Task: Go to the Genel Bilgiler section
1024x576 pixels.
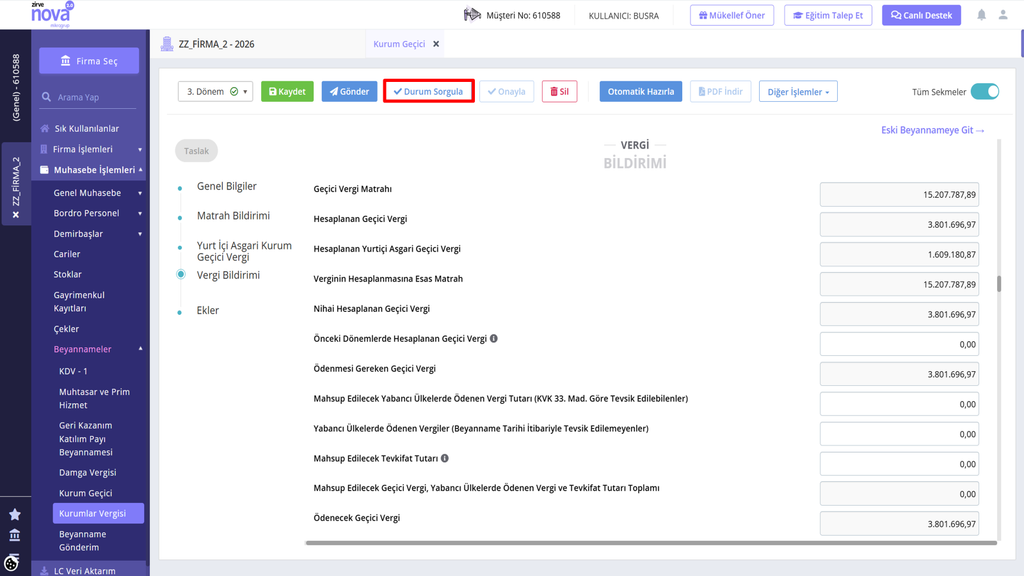Action: pos(227,186)
